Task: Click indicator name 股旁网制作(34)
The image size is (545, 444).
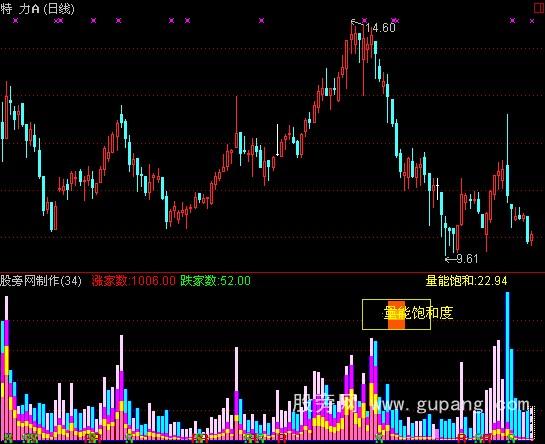Action: point(41,281)
